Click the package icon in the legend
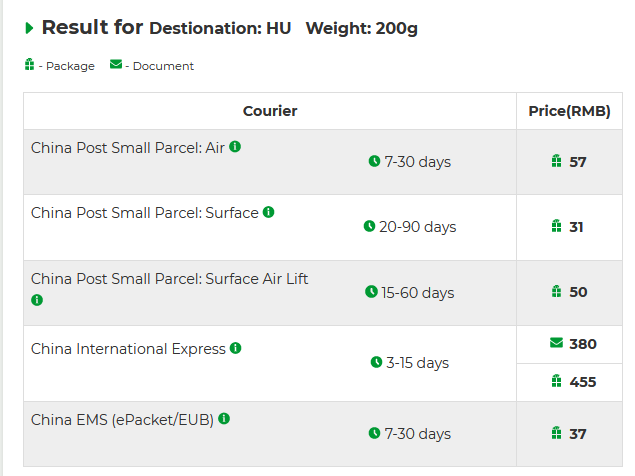This screenshot has height=476, width=635. tap(30, 64)
